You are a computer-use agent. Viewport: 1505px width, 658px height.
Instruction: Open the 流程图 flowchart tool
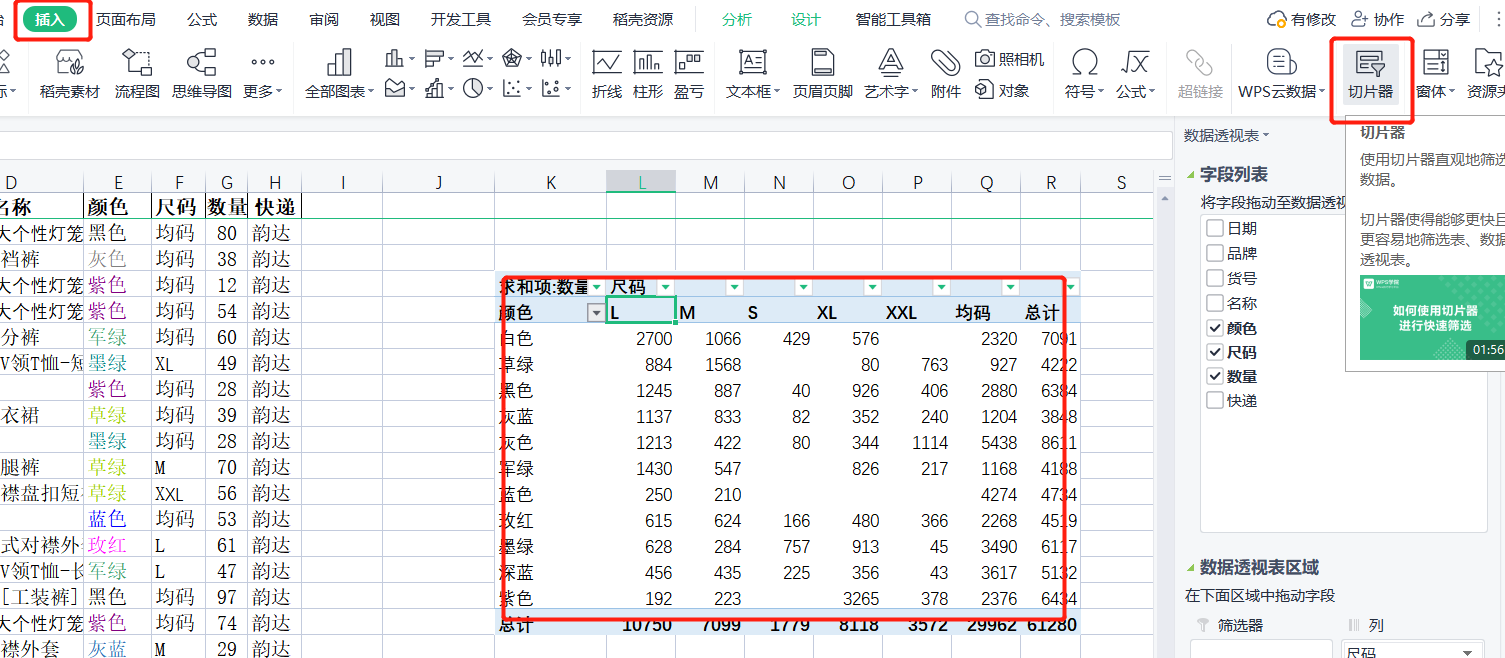click(137, 74)
